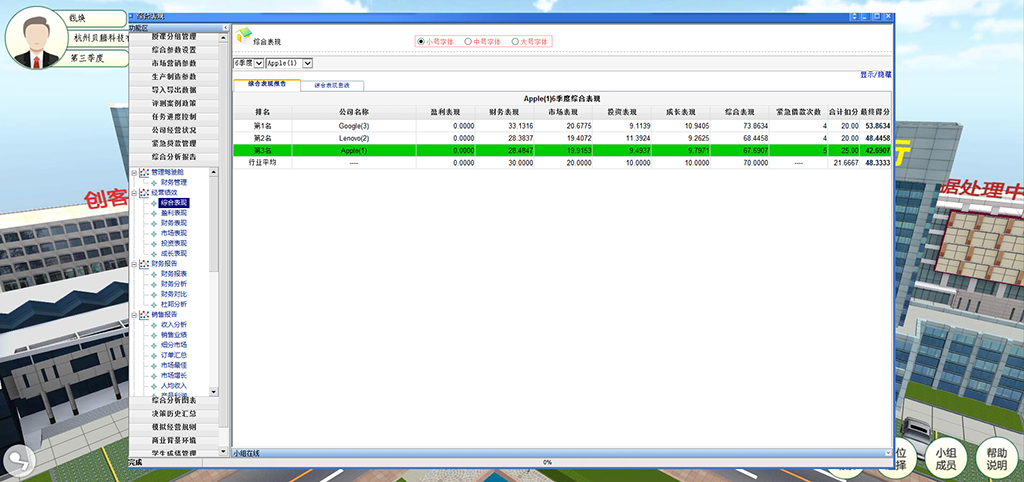Click the 综合表现 house icon in header

pyautogui.click(x=243, y=36)
